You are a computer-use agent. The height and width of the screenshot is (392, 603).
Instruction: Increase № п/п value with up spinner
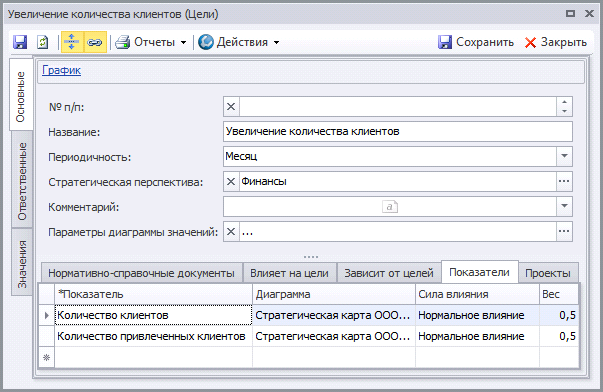click(564, 102)
